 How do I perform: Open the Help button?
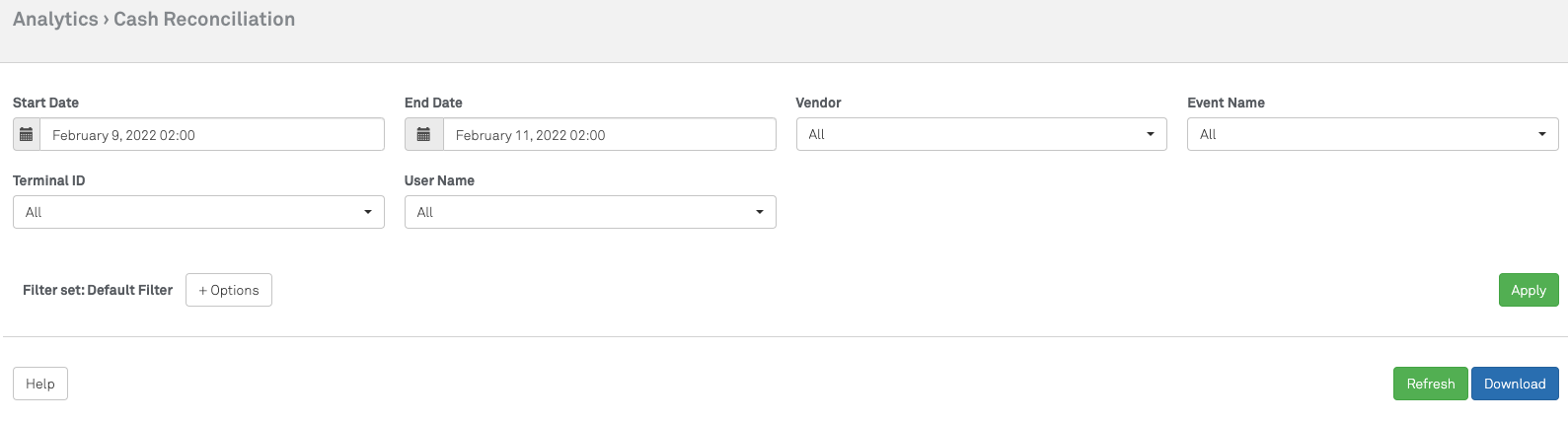coord(40,384)
